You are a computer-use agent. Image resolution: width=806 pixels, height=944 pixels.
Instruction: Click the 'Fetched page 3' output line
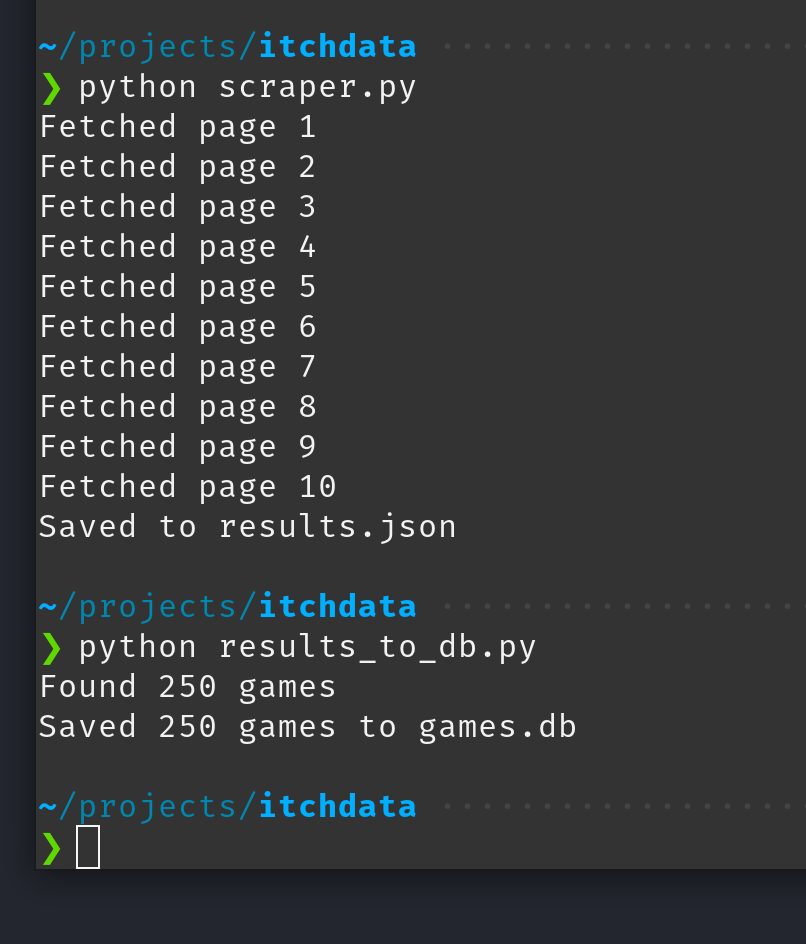178,208
